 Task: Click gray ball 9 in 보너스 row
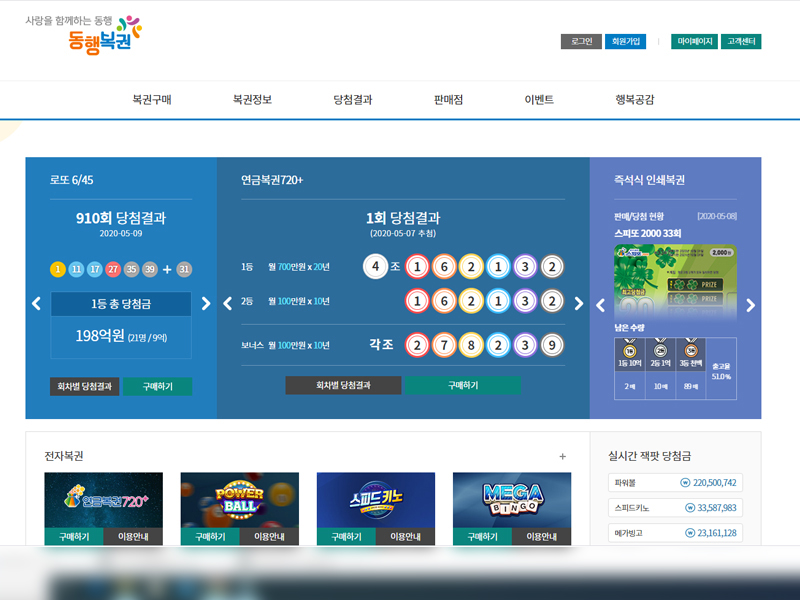(552, 345)
